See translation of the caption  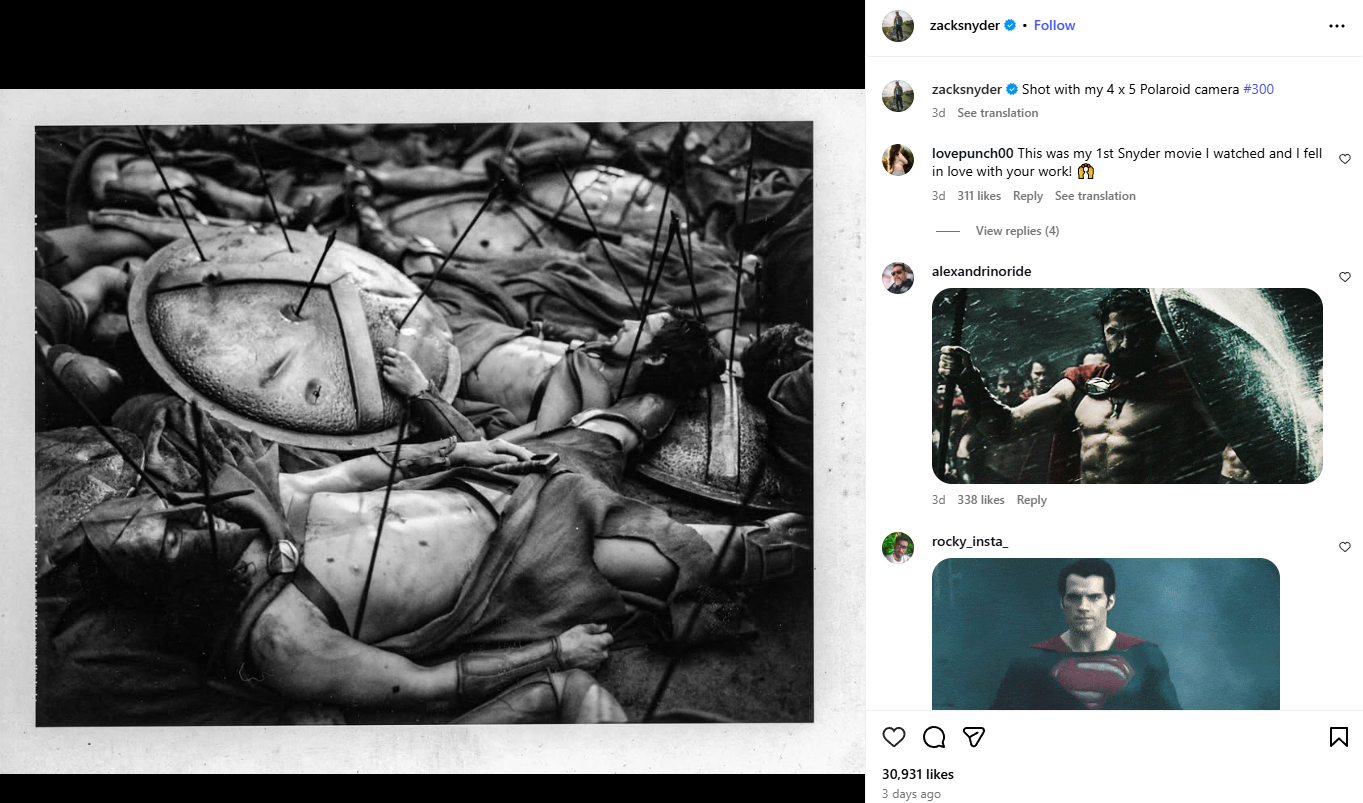tap(997, 113)
